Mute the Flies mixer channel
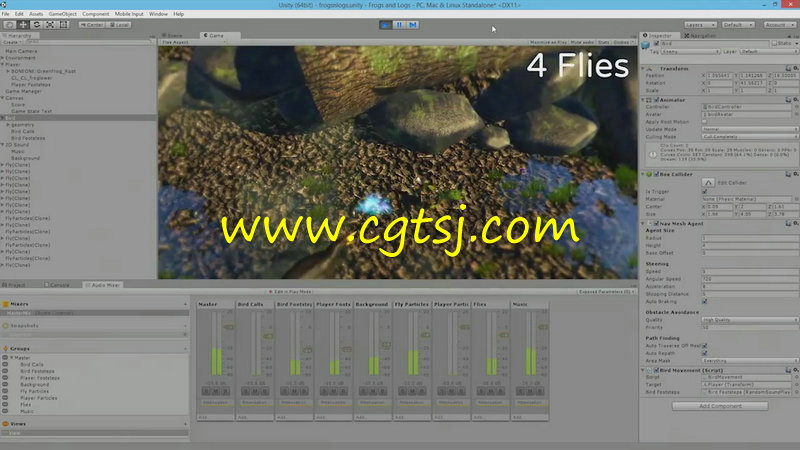The width and height of the screenshot is (800, 450). coord(490,391)
